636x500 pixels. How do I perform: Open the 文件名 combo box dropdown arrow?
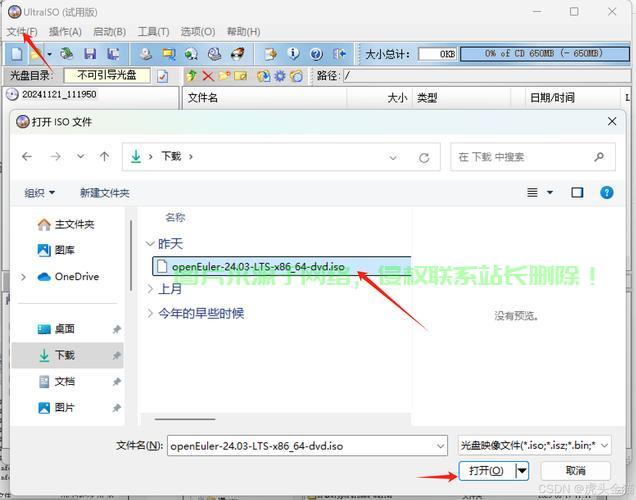440,446
